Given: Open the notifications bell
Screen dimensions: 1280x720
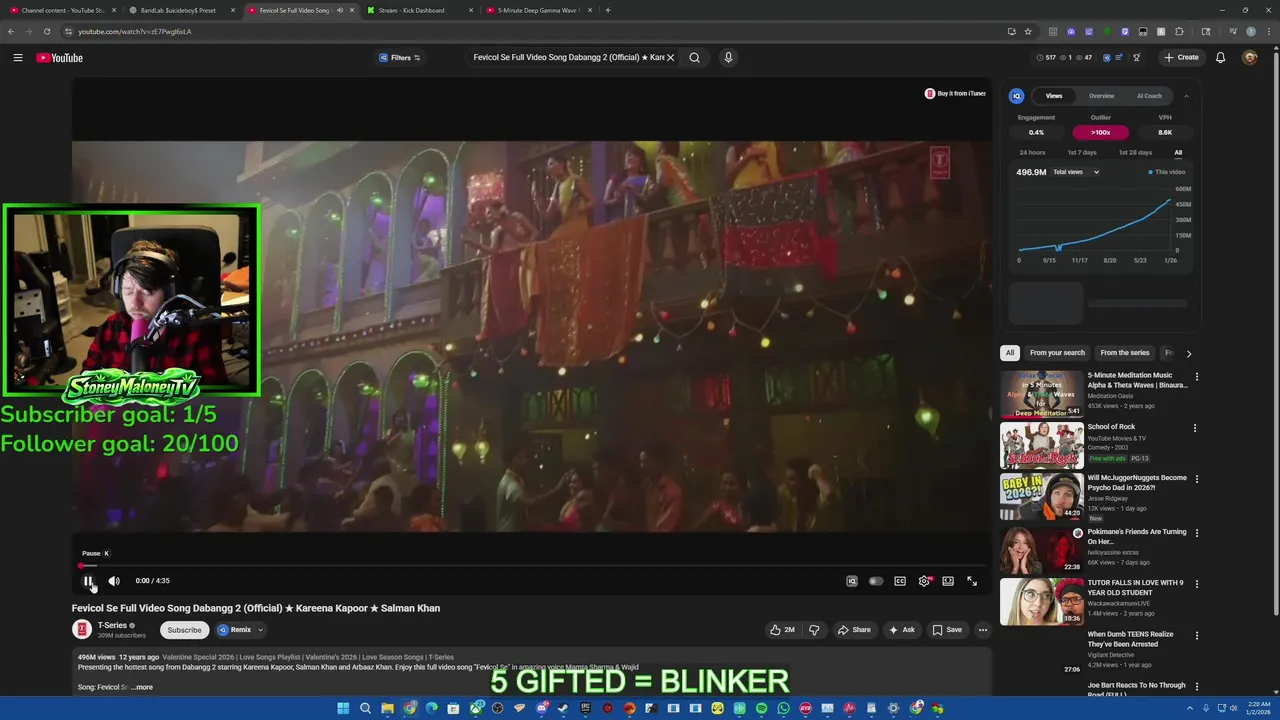Looking at the screenshot, I should 1220,58.
